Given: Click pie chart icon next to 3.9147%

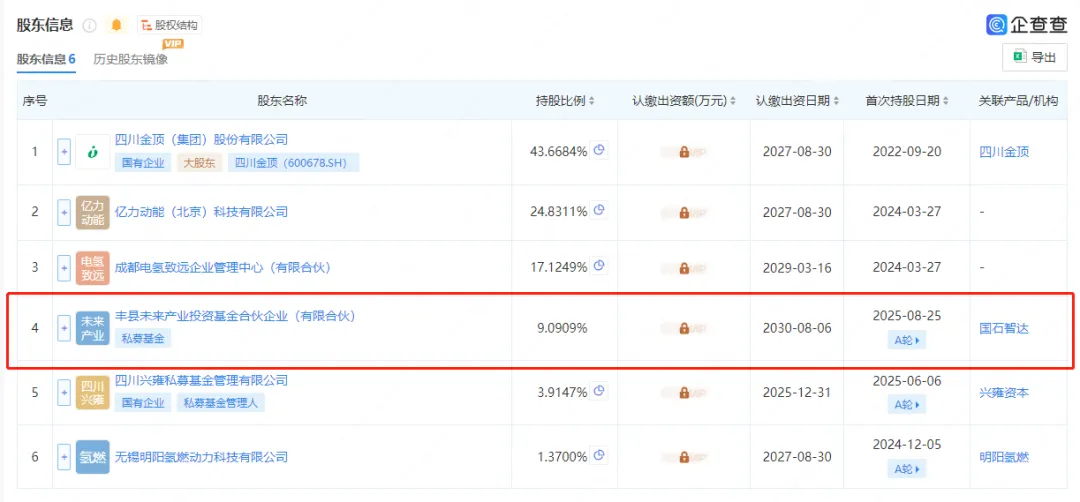Looking at the screenshot, I should click(x=599, y=392).
